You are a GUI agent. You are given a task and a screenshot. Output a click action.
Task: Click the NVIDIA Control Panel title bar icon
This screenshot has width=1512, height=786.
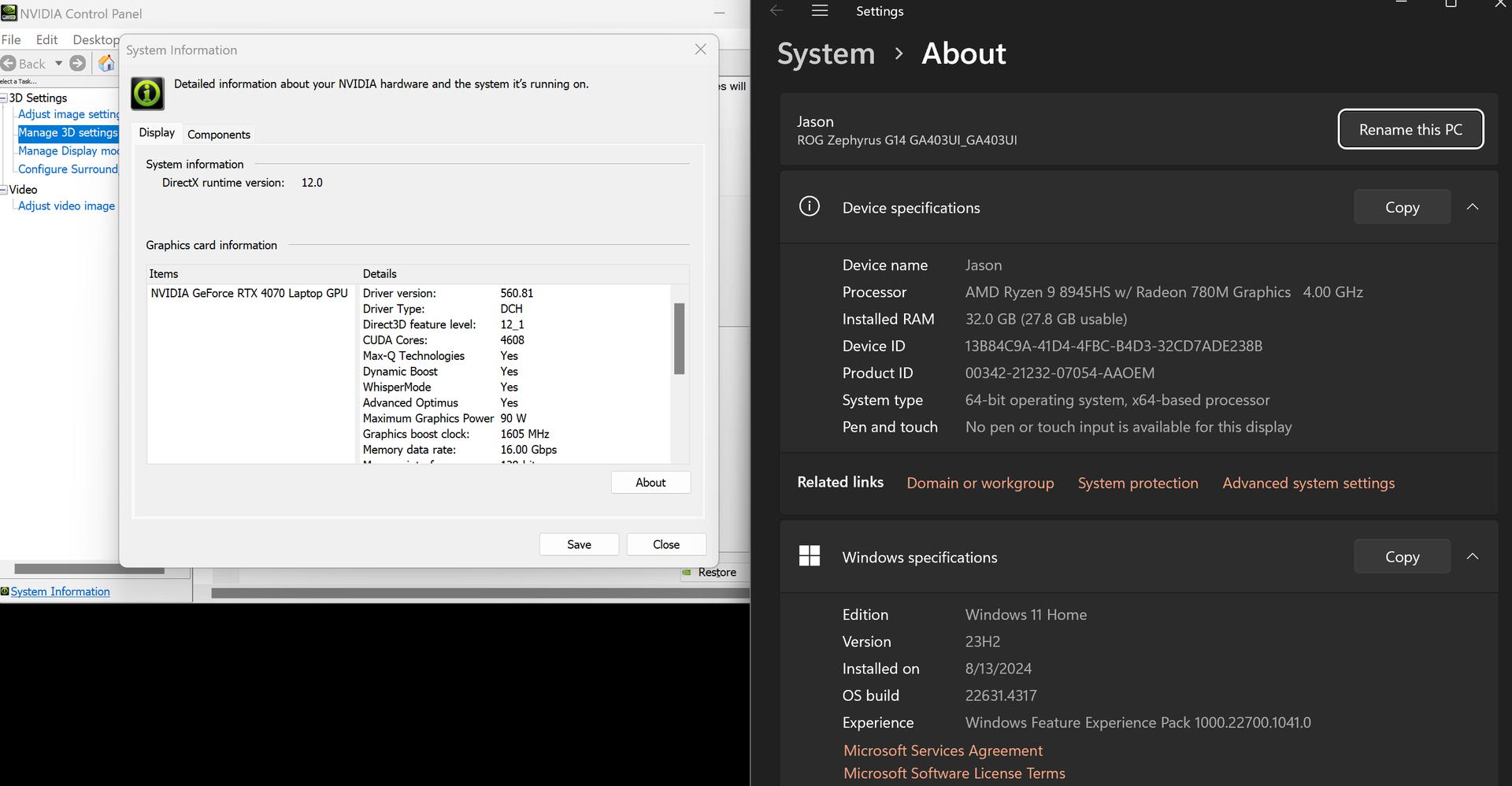click(9, 13)
